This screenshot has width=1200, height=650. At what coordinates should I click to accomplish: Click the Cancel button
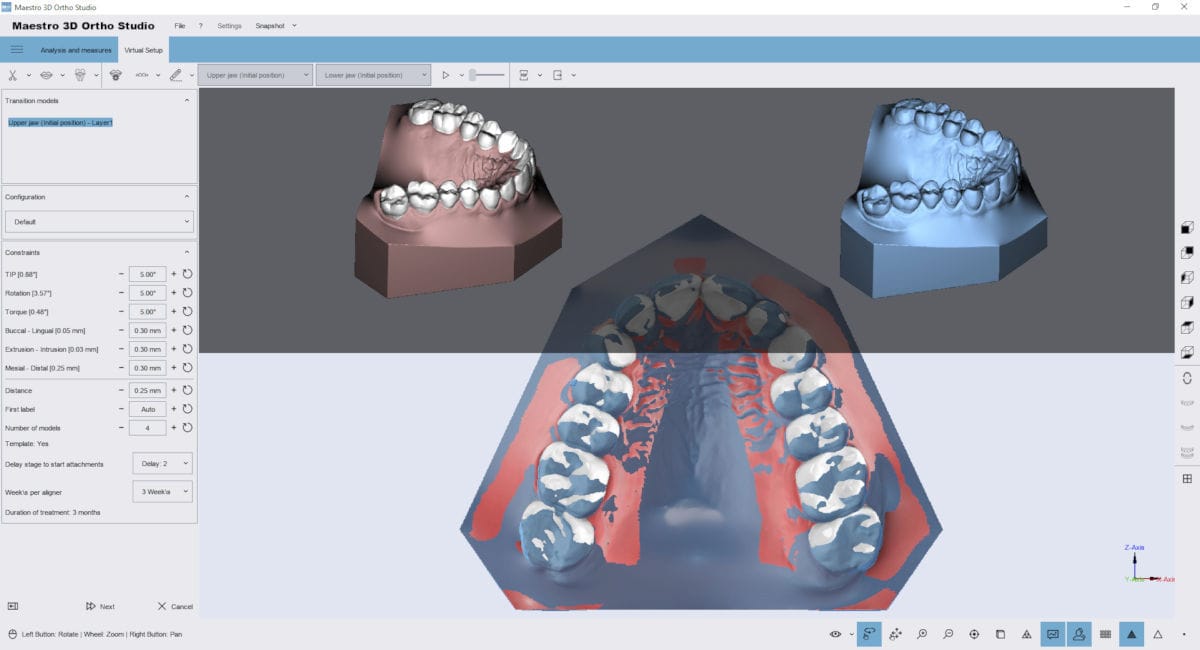coord(175,606)
